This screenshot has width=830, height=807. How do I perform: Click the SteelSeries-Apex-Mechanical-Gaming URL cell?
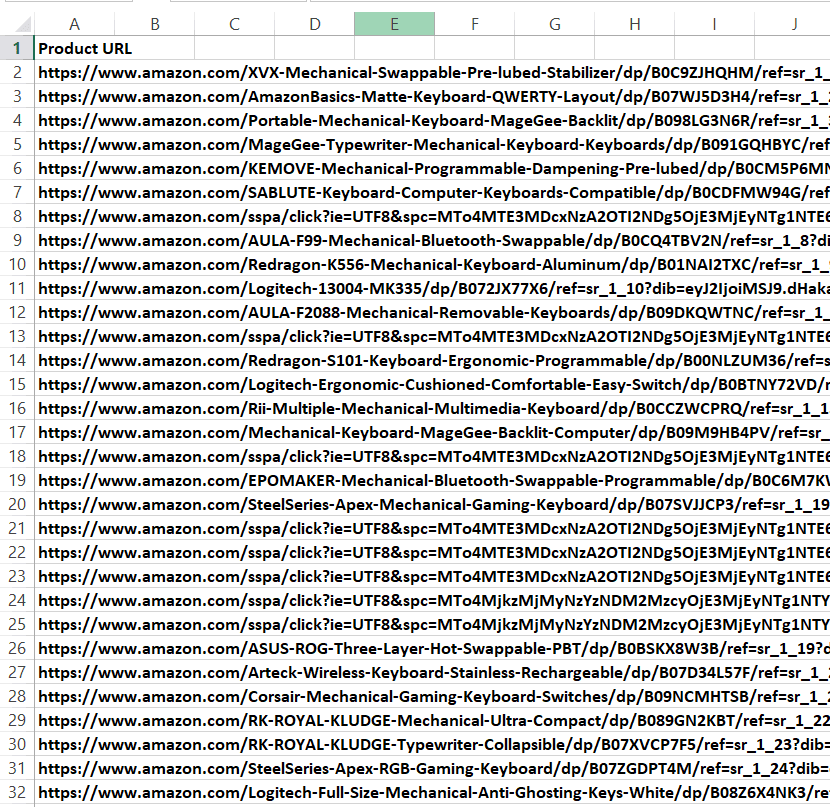pyautogui.click(x=432, y=504)
